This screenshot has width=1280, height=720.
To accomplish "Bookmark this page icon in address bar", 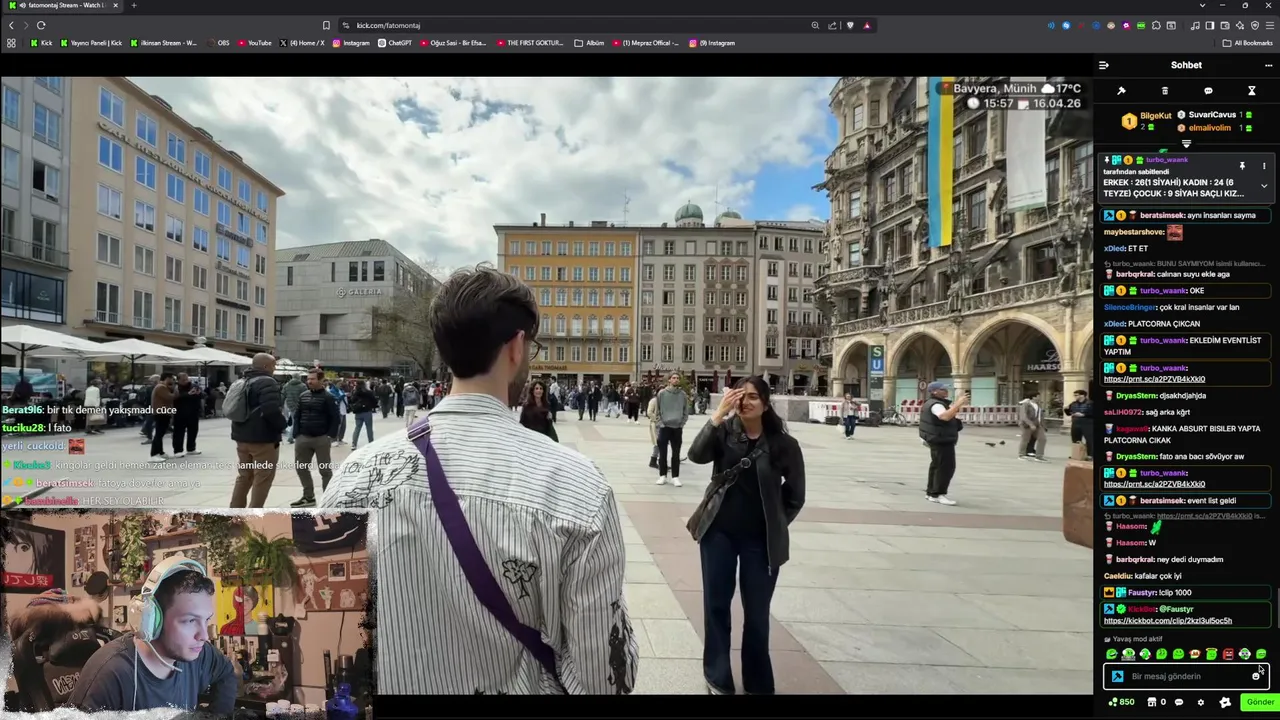I will point(326,25).
